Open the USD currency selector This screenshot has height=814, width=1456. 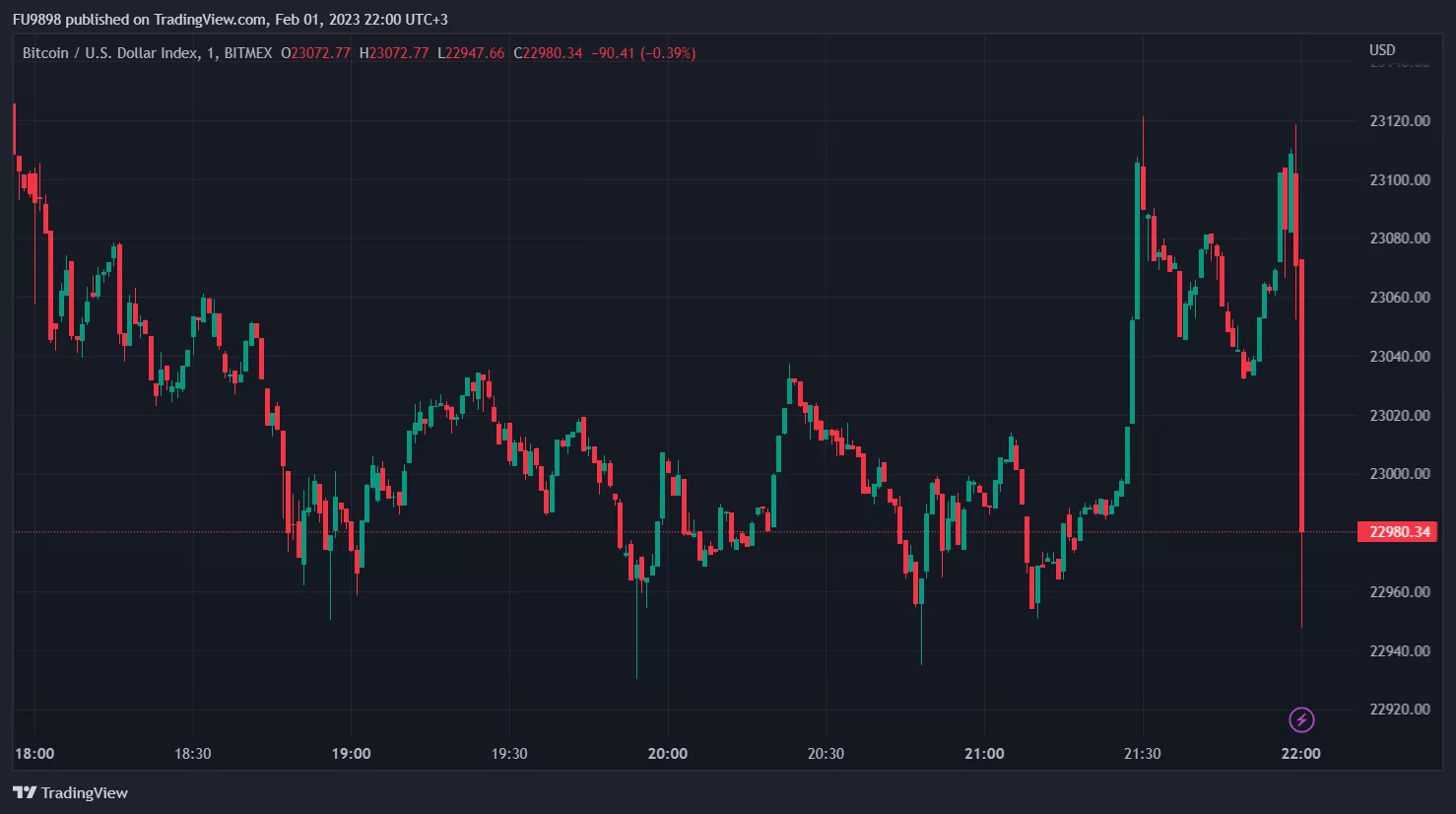1382,50
